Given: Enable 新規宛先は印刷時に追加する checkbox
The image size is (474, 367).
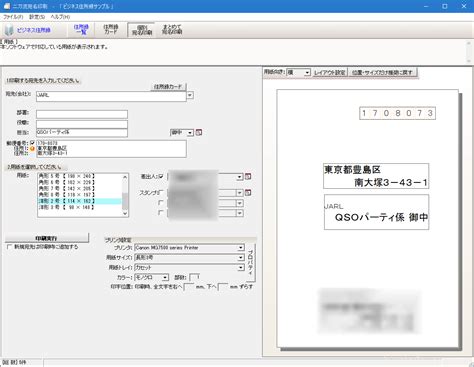Looking at the screenshot, I should click(9, 247).
